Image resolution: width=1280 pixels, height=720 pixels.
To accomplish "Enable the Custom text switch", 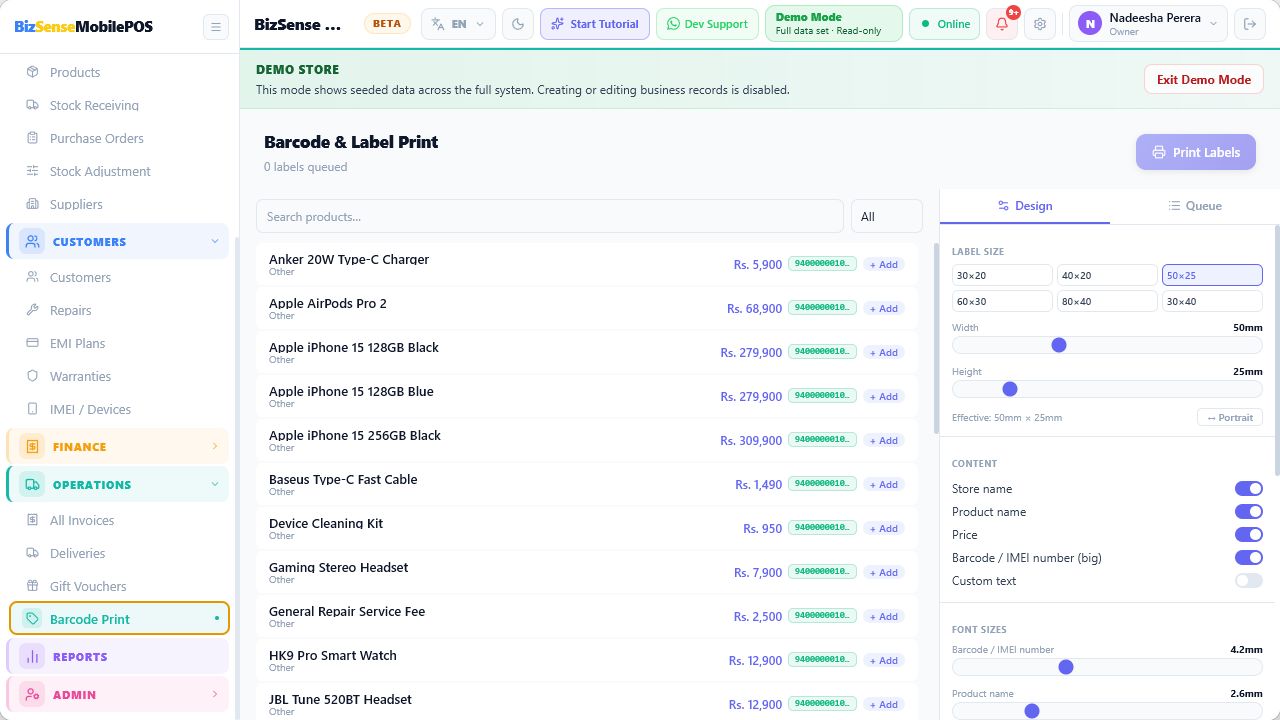I will click(x=1248, y=581).
